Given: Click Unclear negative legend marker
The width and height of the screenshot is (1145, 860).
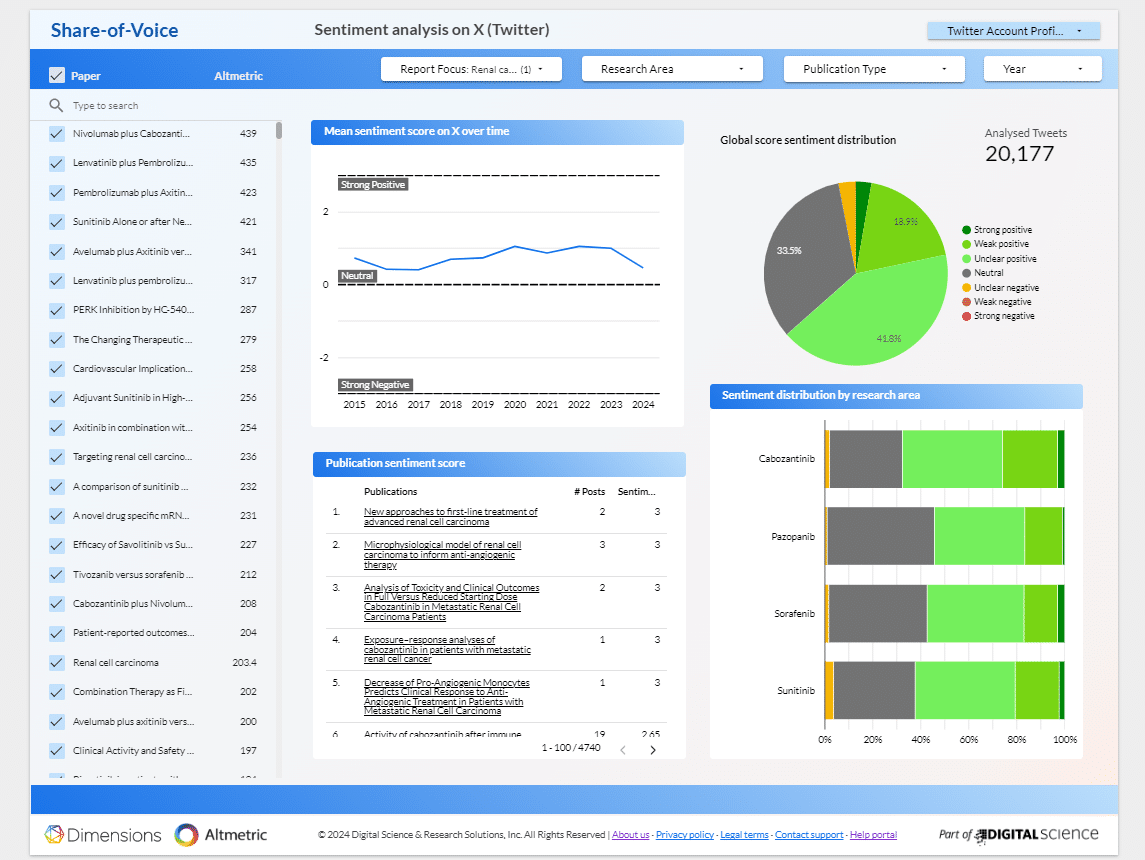Looking at the screenshot, I should tap(966, 288).
